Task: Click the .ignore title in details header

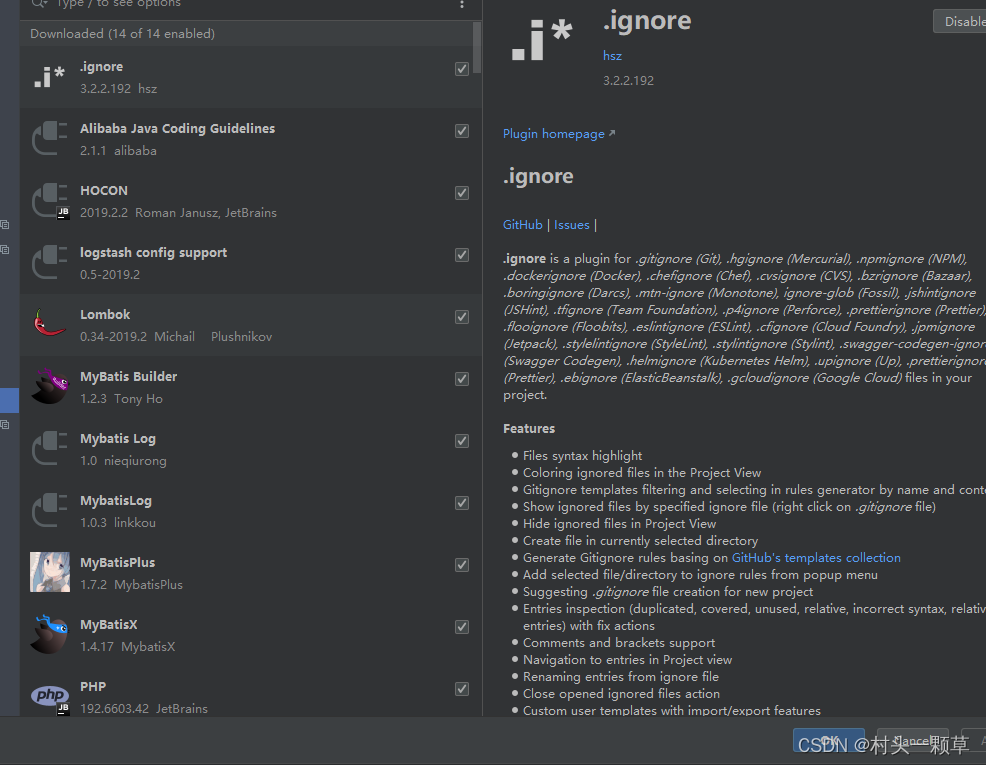Action: 647,21
